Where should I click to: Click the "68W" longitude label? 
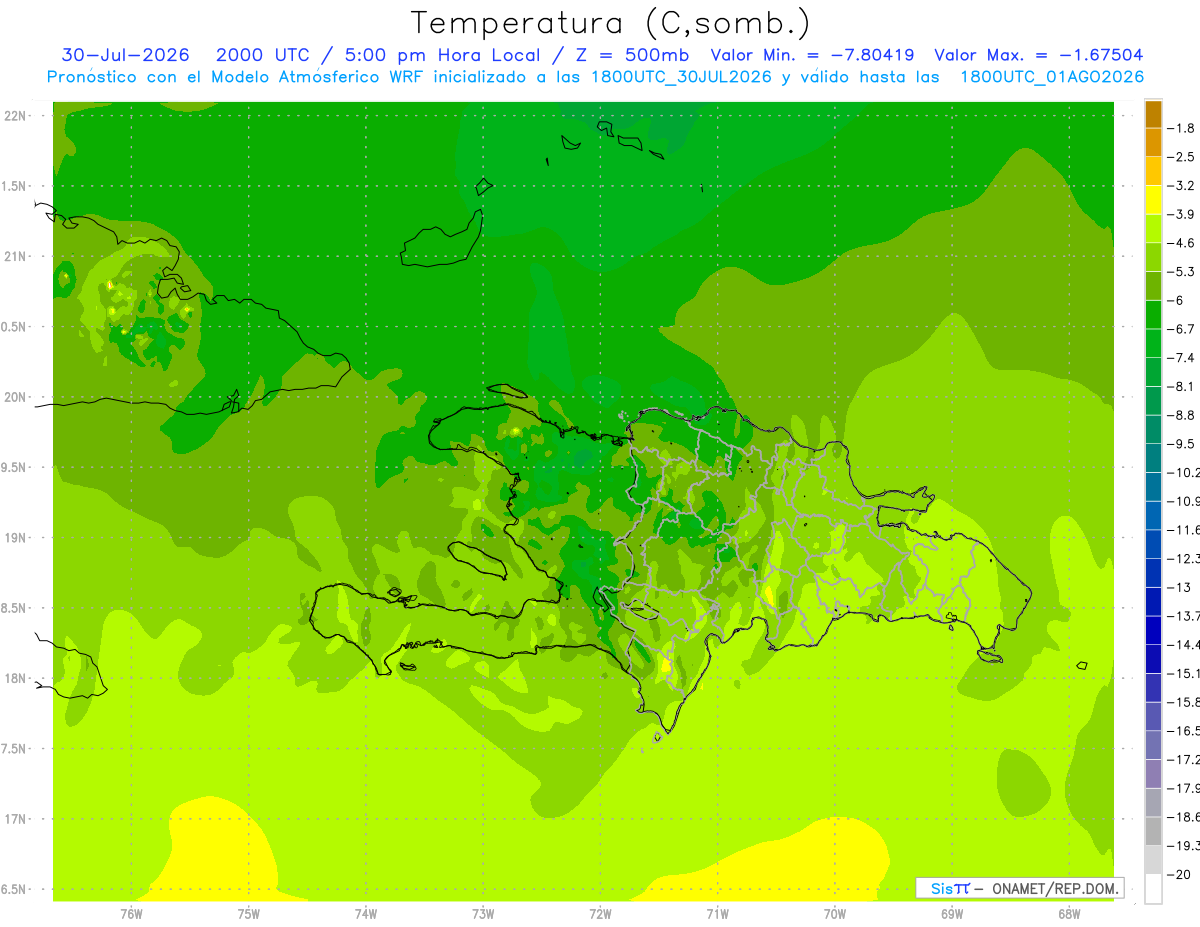coord(1069,913)
